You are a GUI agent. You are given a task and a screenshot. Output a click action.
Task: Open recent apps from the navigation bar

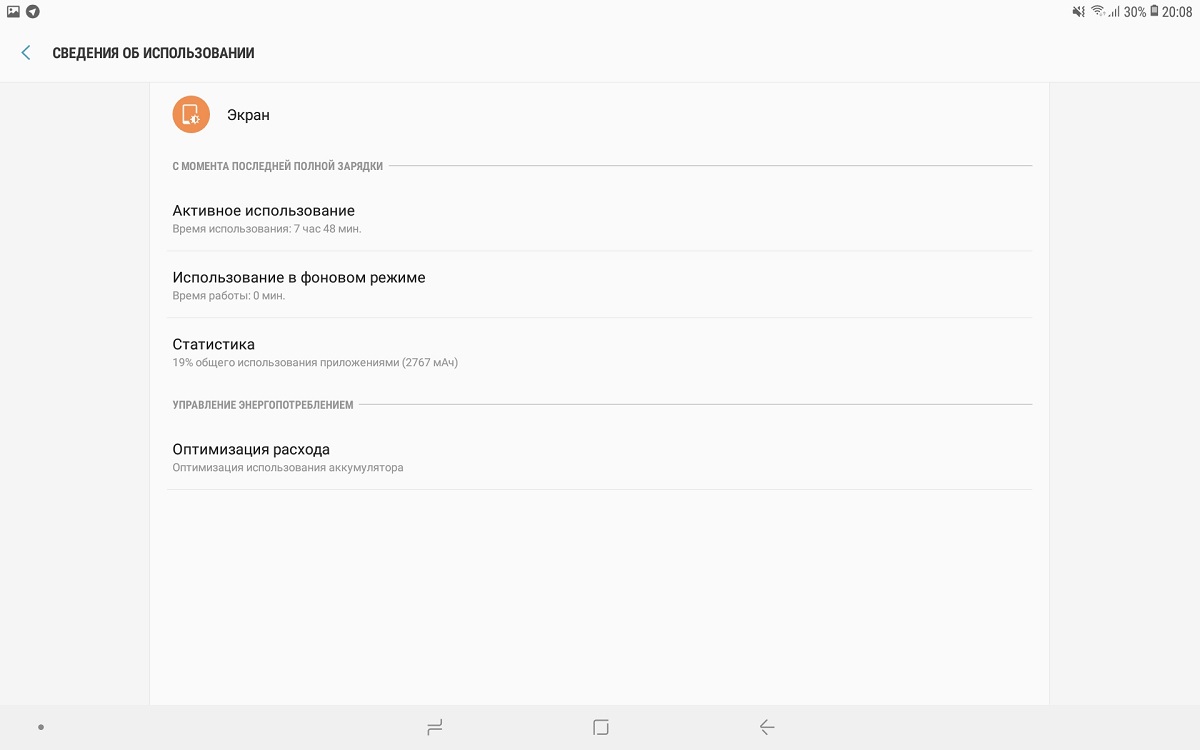tap(434, 728)
